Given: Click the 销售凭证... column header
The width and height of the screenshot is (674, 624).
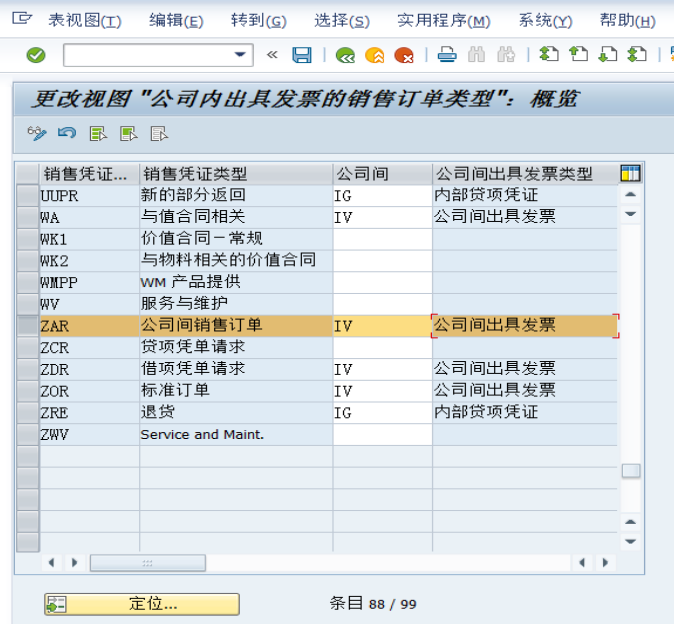Looking at the screenshot, I should click(89, 174).
